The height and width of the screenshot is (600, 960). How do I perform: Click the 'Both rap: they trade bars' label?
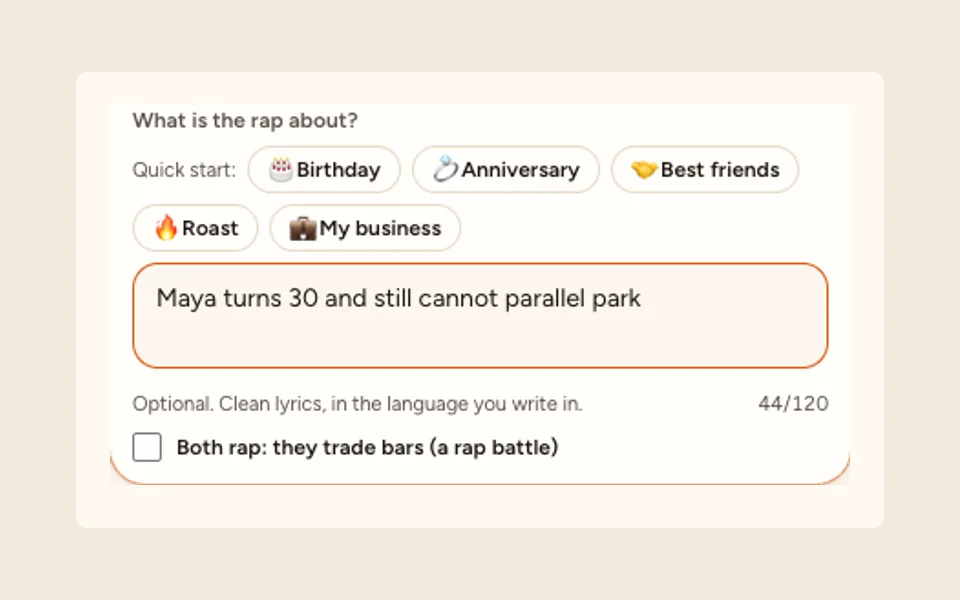point(367,448)
